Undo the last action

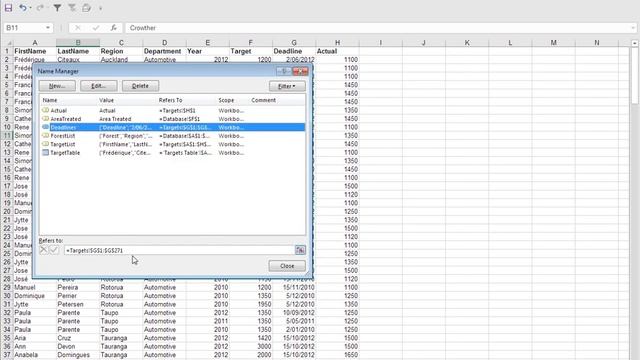pos(23,8)
